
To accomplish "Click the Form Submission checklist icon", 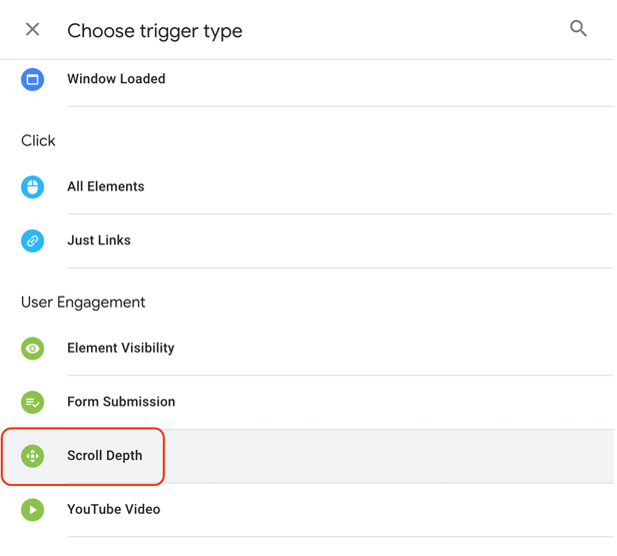I will [x=32, y=402].
